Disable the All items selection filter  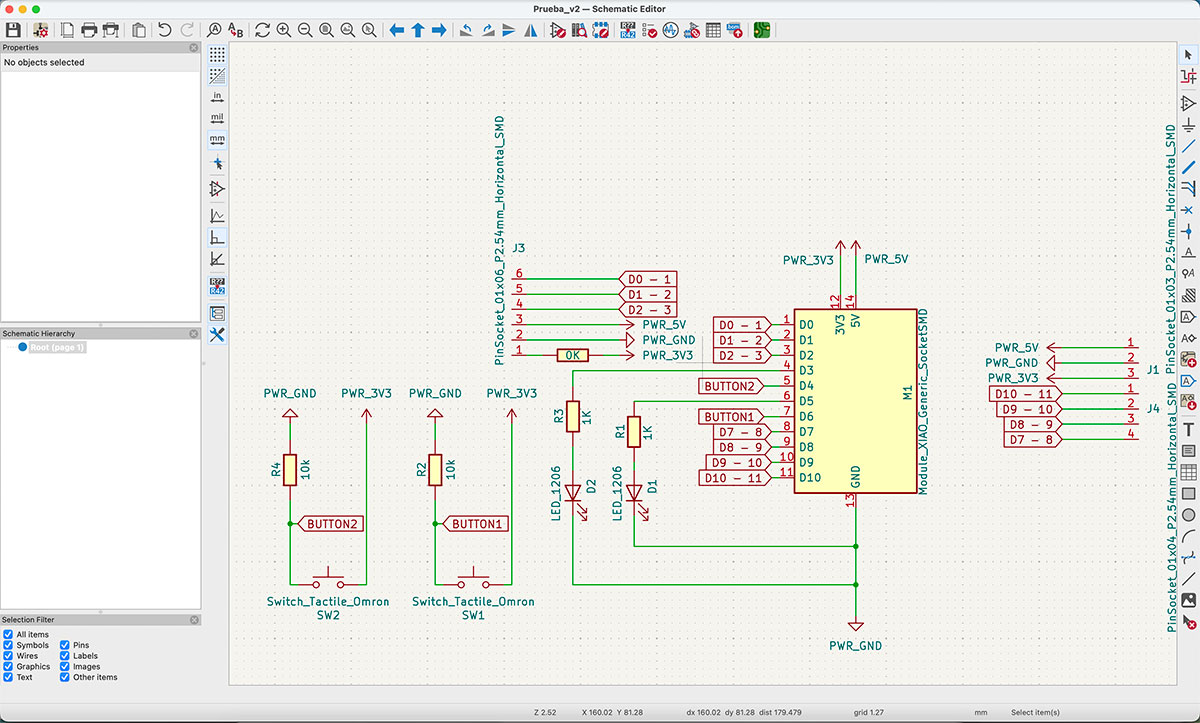pos(8,634)
